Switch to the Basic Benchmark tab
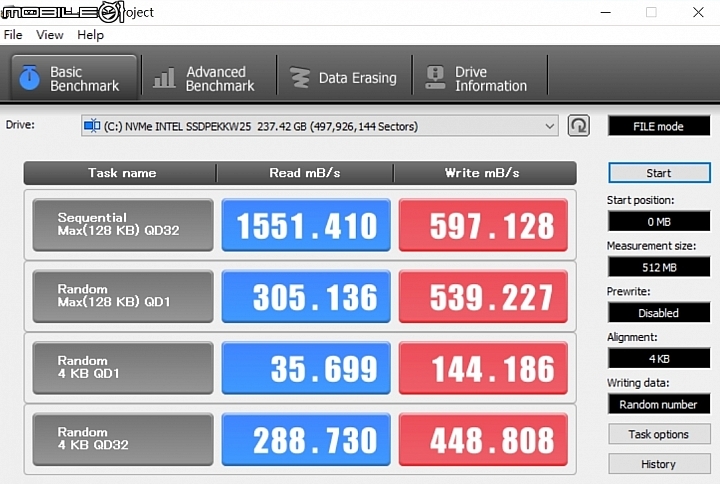 pyautogui.click(x=74, y=78)
